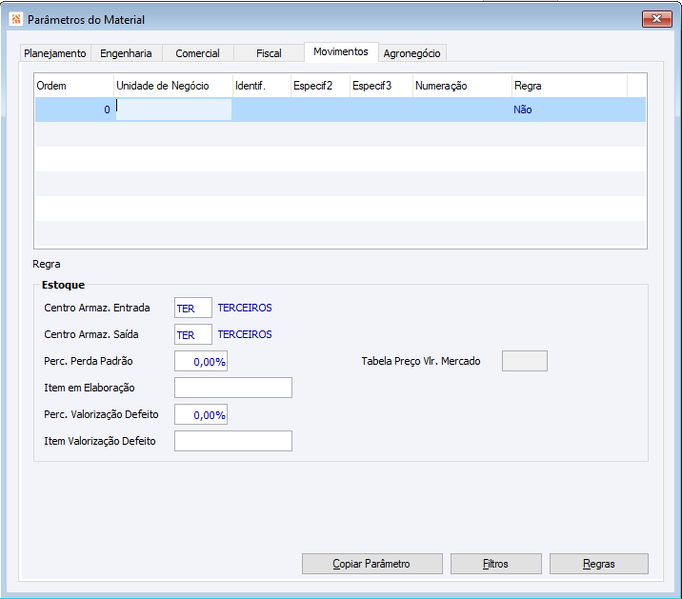Click the Estoque group title
682x599 pixels.
pos(63,285)
